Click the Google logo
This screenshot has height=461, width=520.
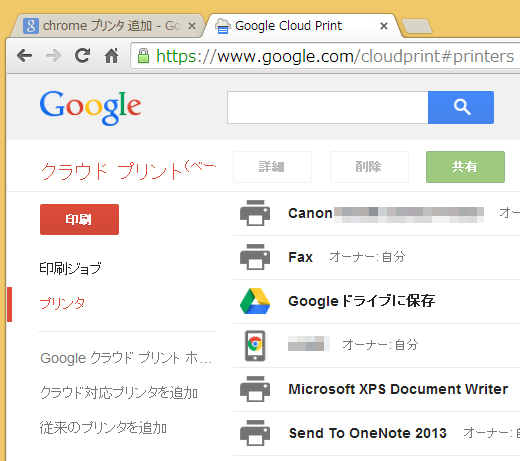click(x=90, y=107)
